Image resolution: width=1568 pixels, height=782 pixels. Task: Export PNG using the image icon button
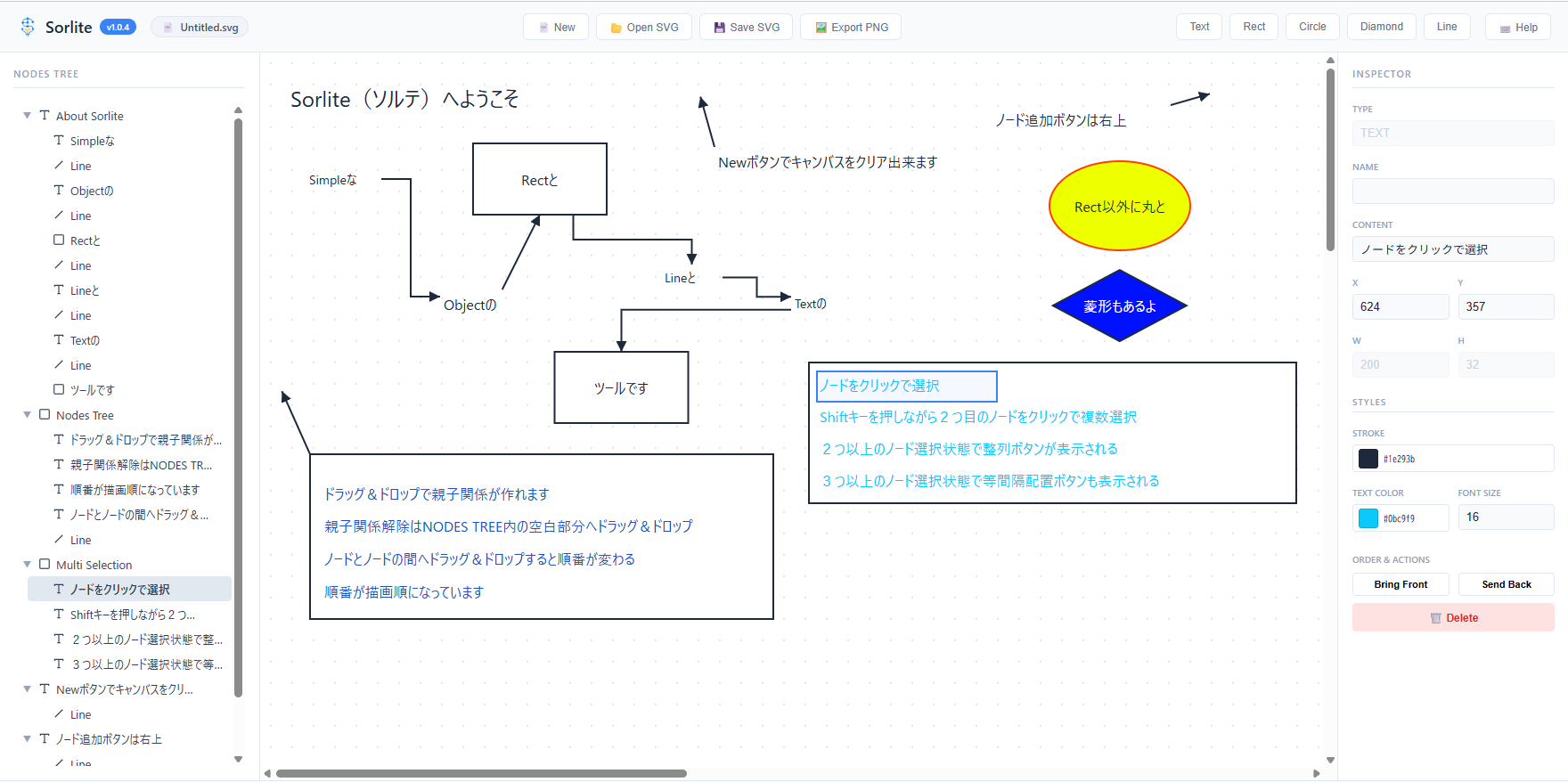(x=851, y=27)
